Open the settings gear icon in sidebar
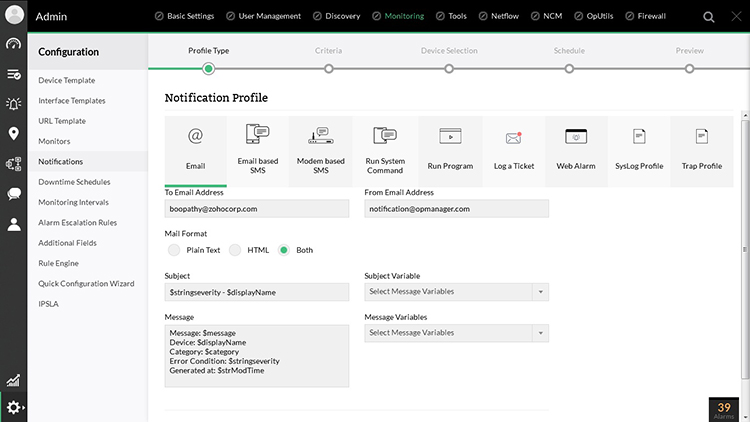The width and height of the screenshot is (750, 422). 14,407
